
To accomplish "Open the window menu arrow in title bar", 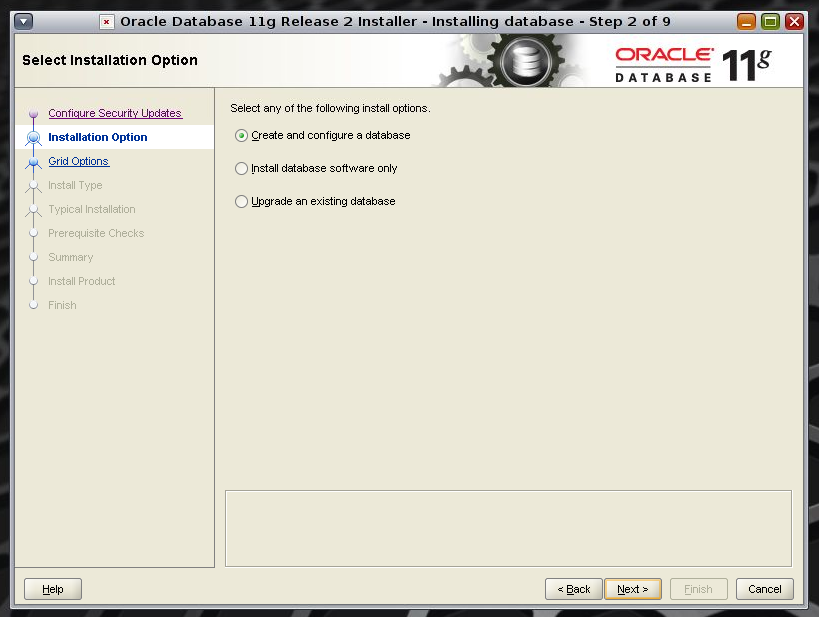I will pyautogui.click(x=24, y=21).
